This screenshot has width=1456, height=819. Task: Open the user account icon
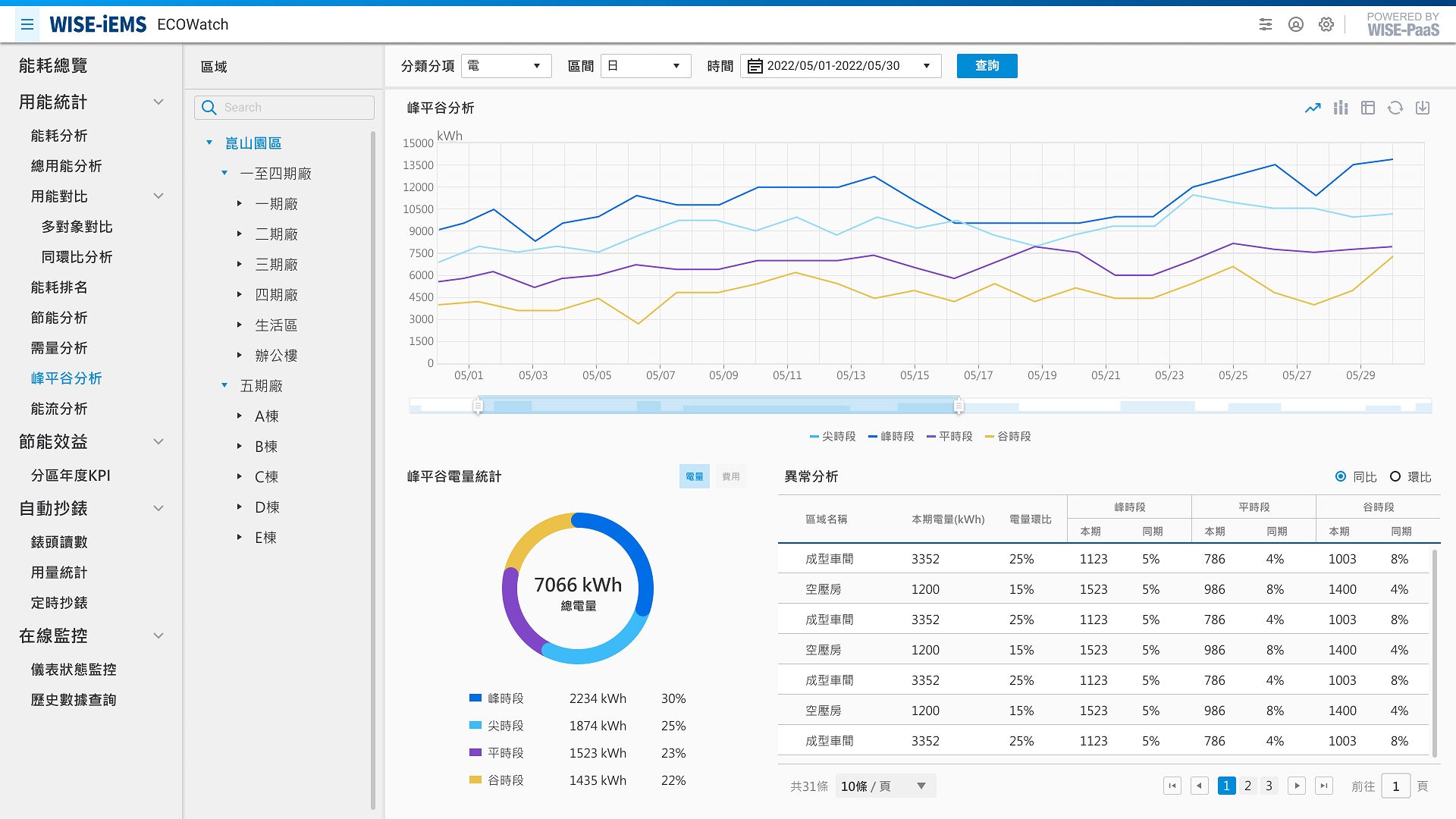click(1296, 24)
